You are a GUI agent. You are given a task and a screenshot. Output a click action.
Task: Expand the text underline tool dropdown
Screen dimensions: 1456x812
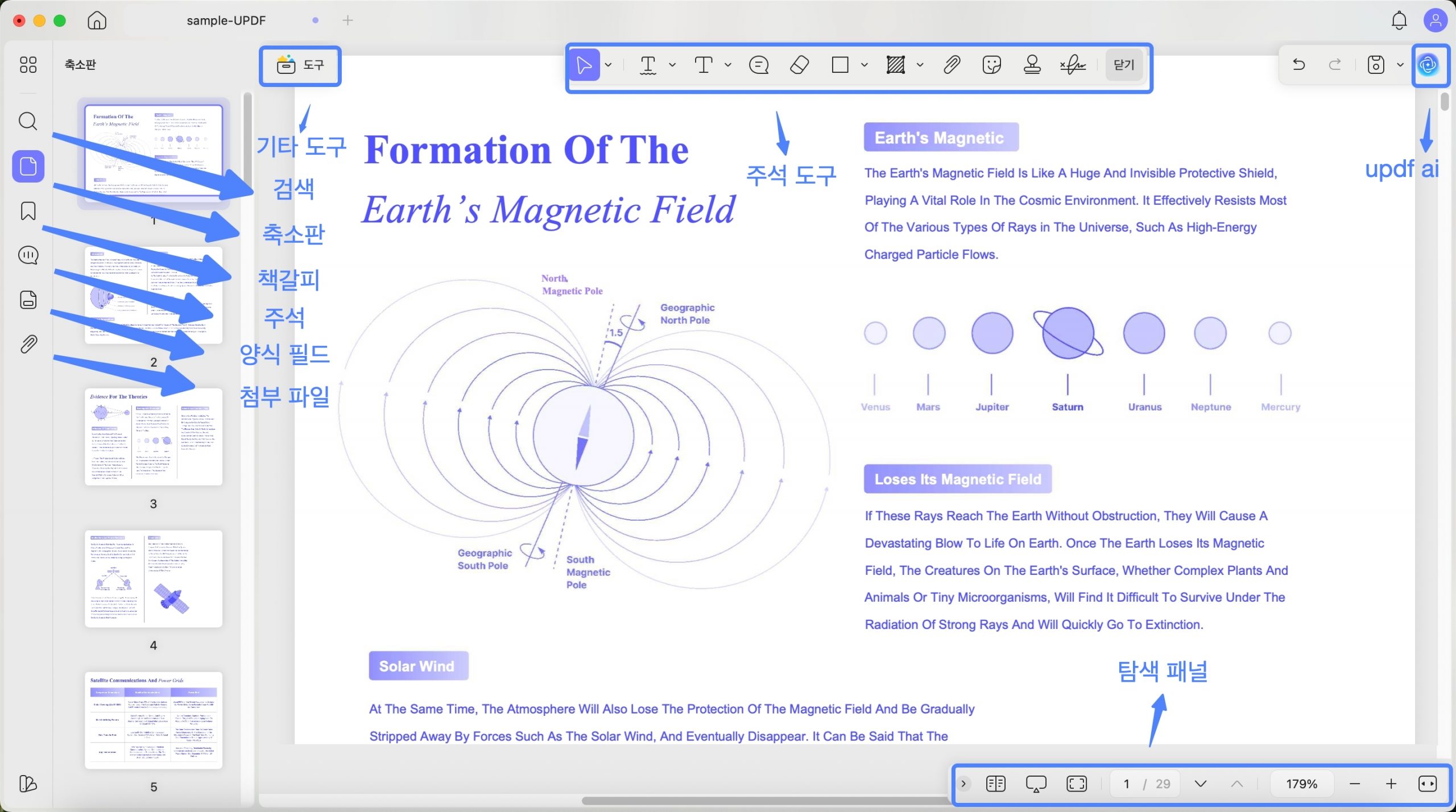coord(672,65)
